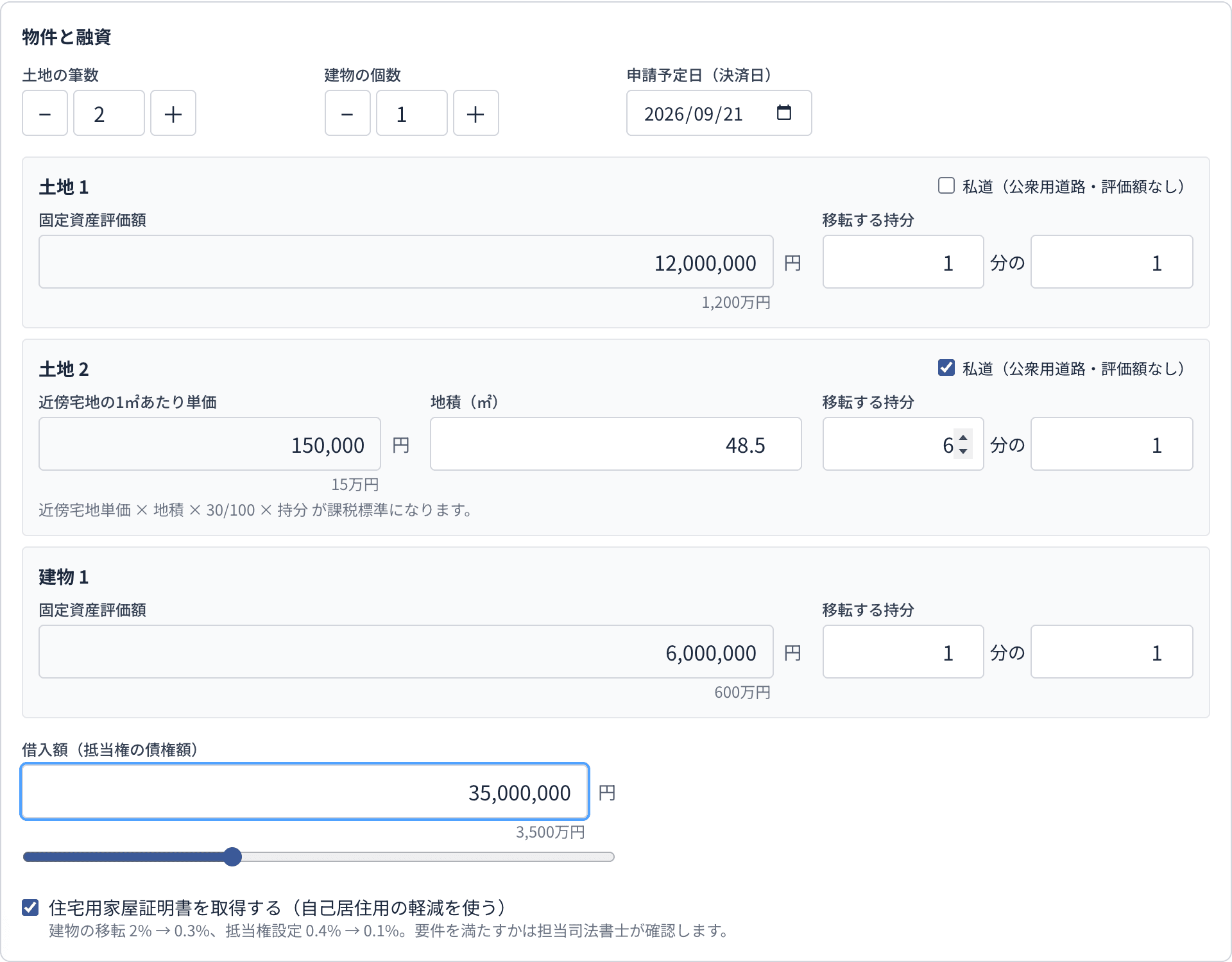Click the 建物の個数 number field showing 1
Screen dimensions: 1232x962
[412, 114]
